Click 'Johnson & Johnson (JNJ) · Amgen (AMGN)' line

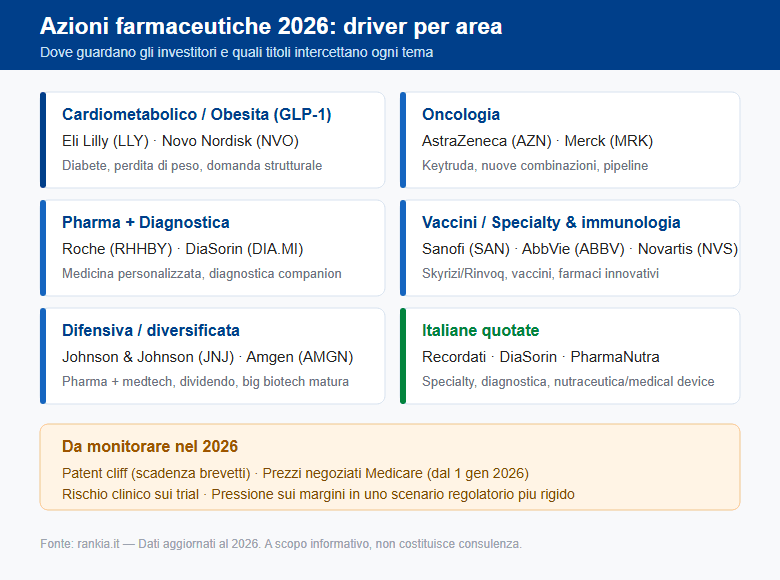[207, 357]
